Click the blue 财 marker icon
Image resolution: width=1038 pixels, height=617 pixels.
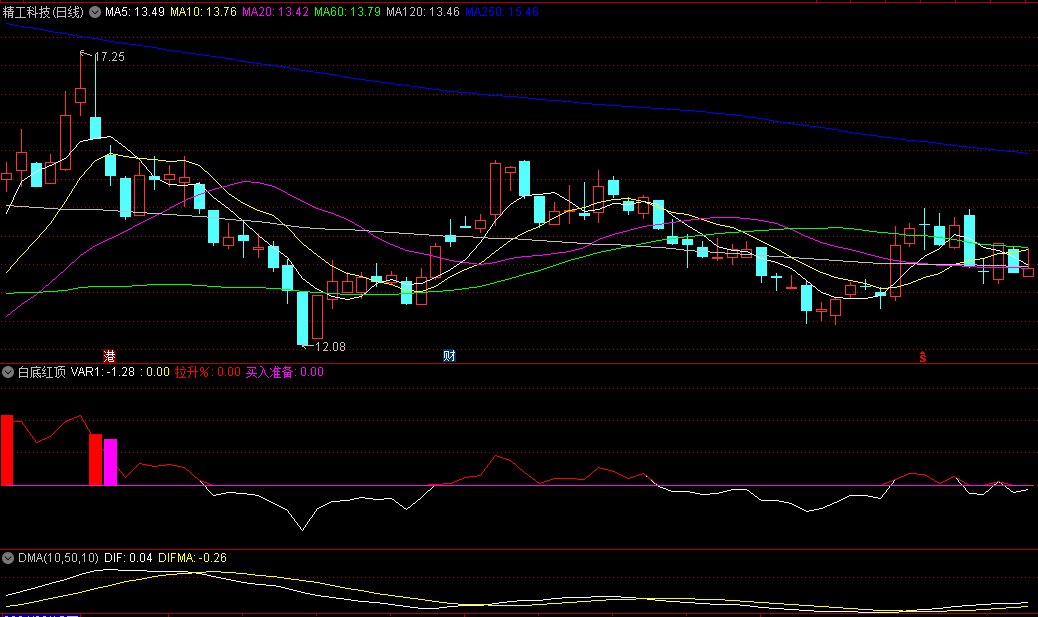point(449,356)
